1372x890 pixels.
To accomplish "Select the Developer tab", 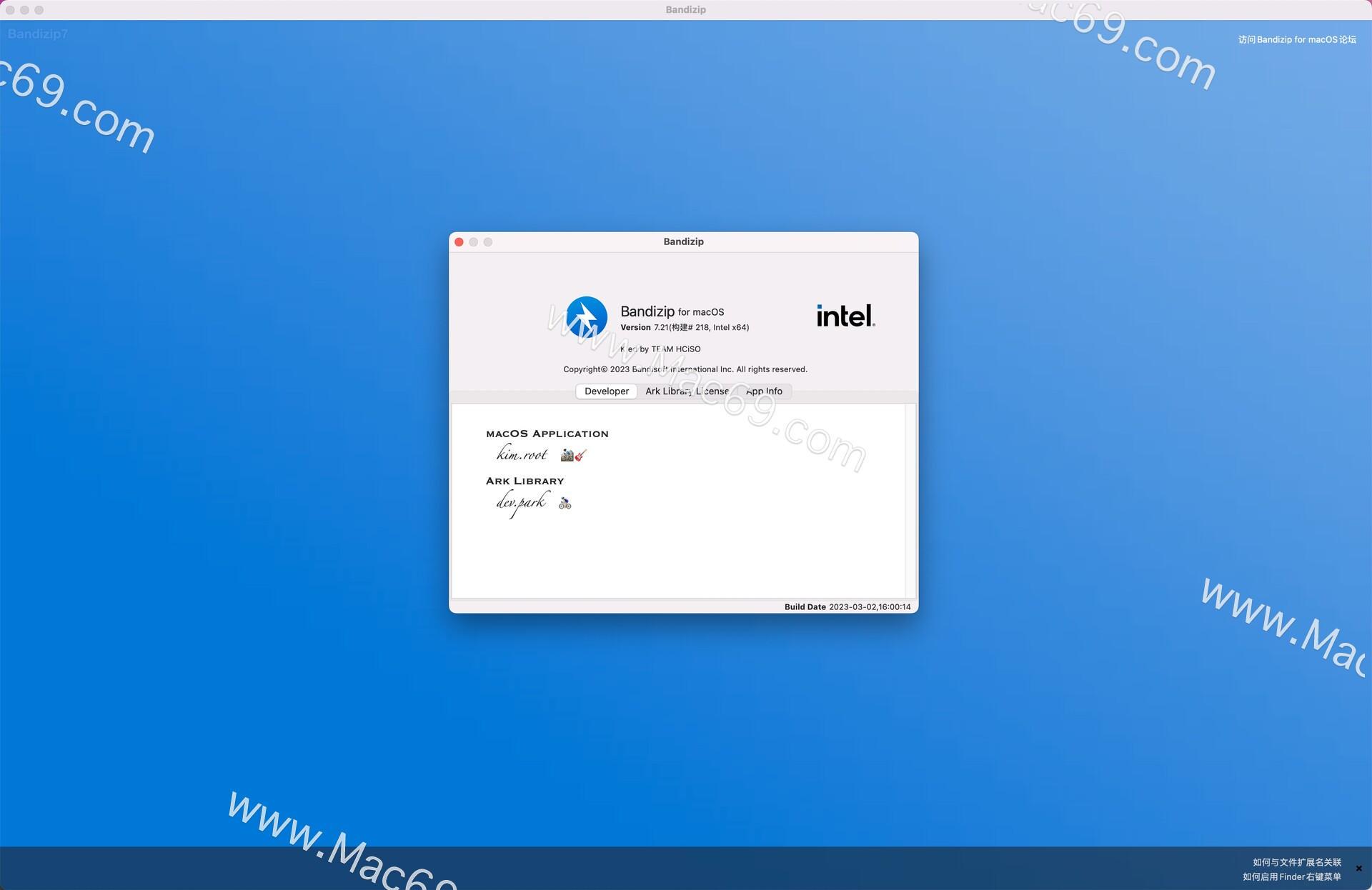I will (607, 391).
